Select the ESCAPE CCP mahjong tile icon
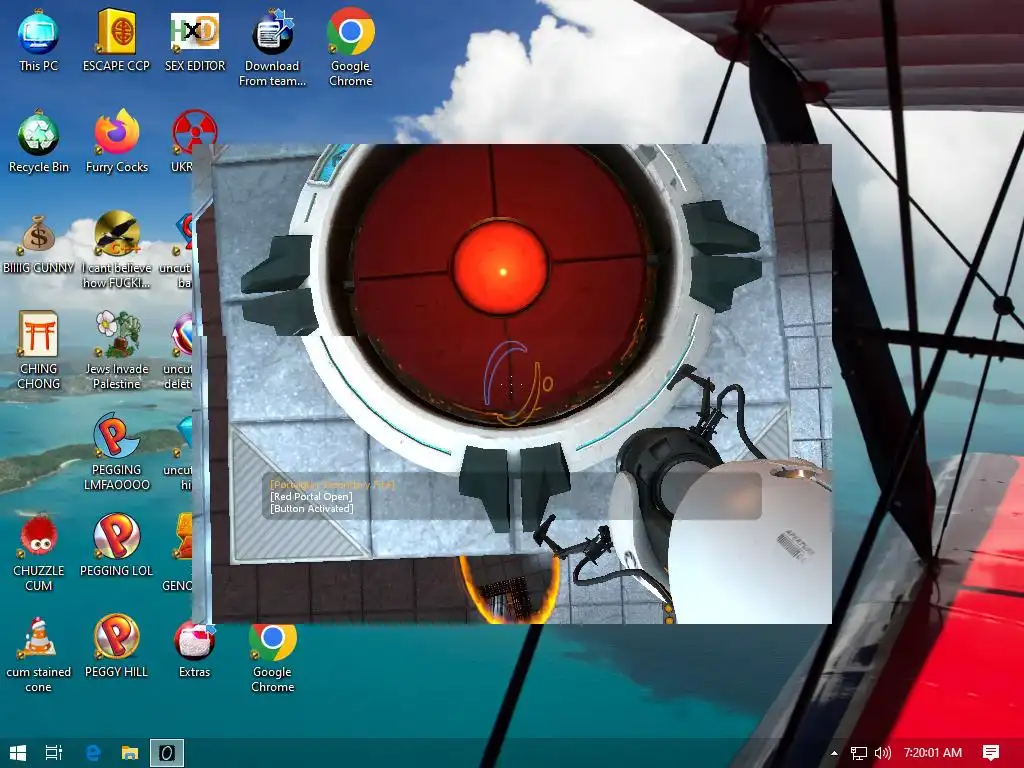Image resolution: width=1024 pixels, height=768 pixels. click(116, 40)
